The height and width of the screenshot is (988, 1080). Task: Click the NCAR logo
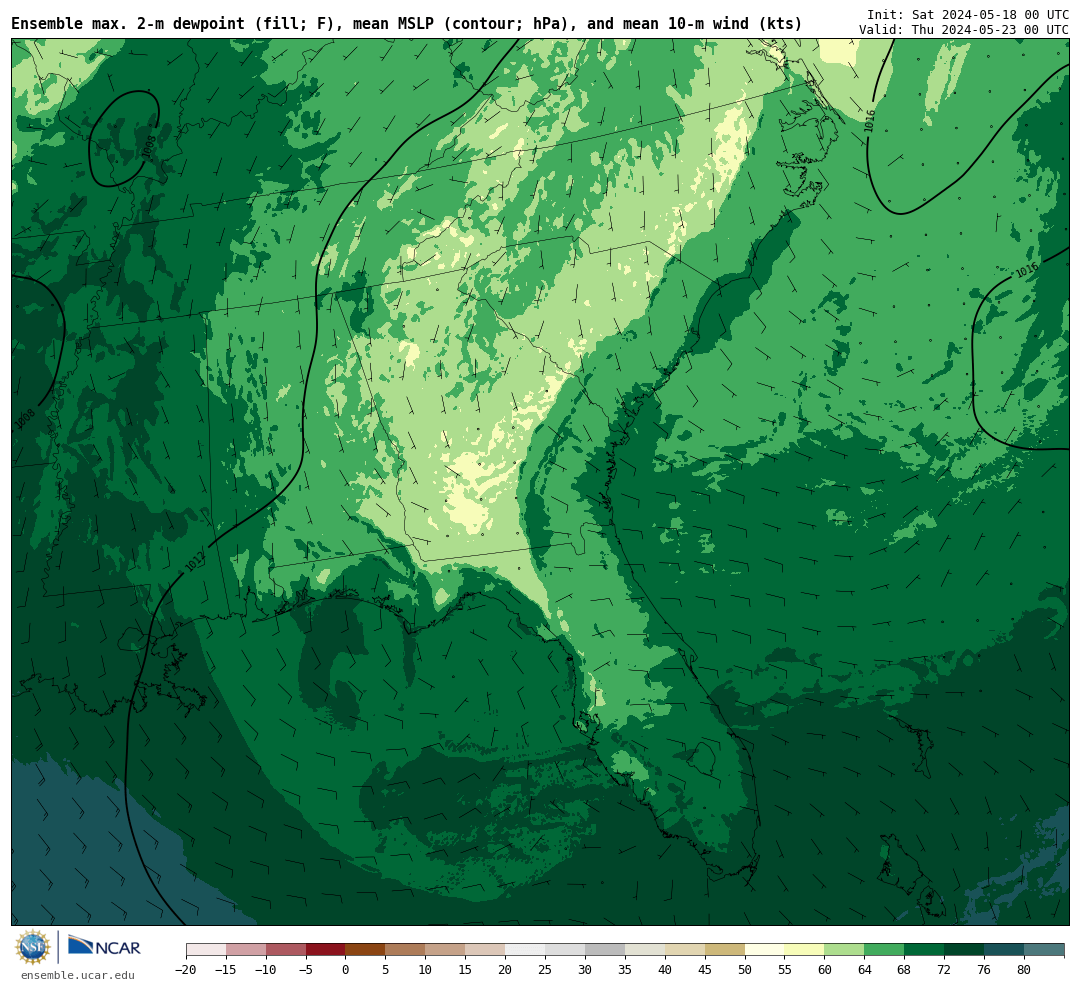click(104, 948)
